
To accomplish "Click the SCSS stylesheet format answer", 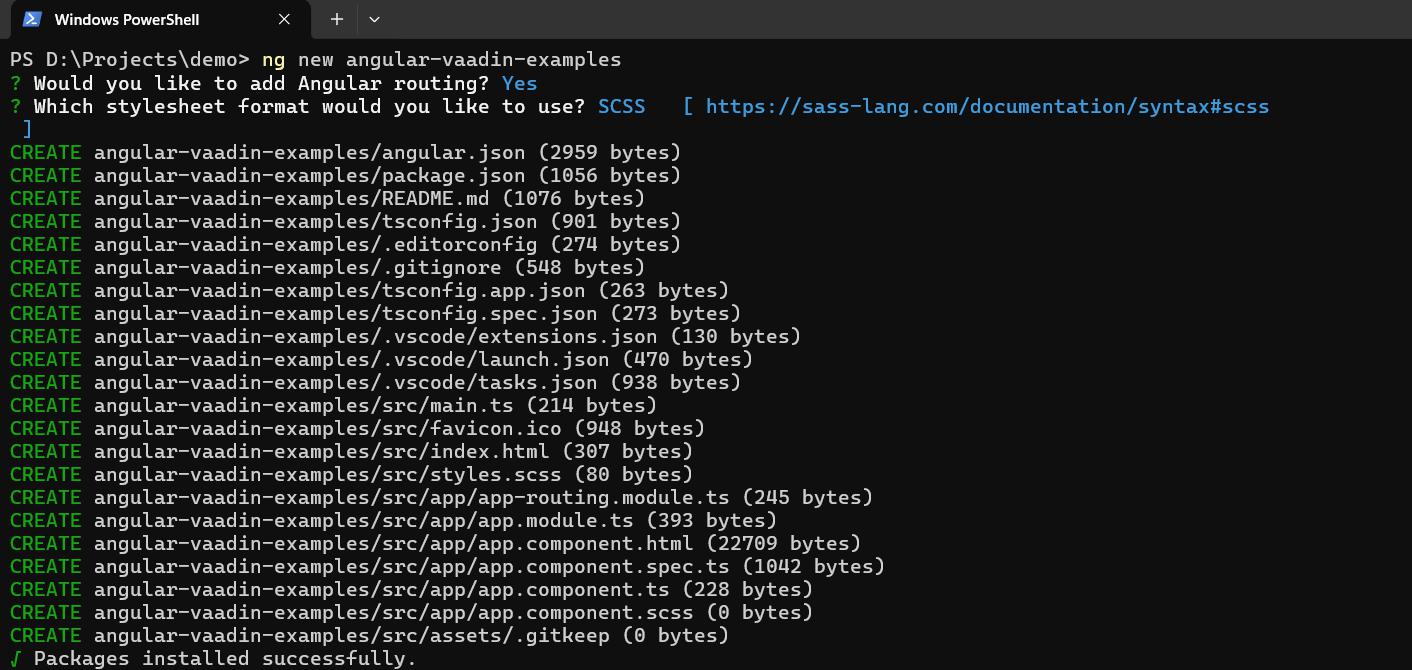I will tap(621, 106).
